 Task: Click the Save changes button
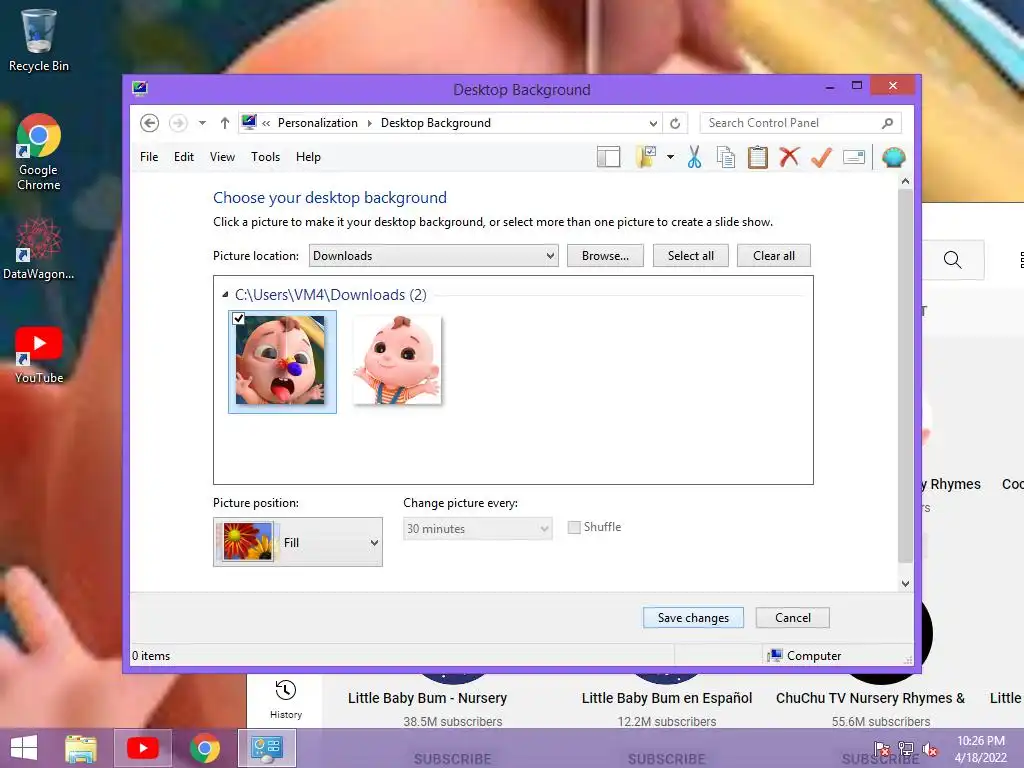pos(693,618)
